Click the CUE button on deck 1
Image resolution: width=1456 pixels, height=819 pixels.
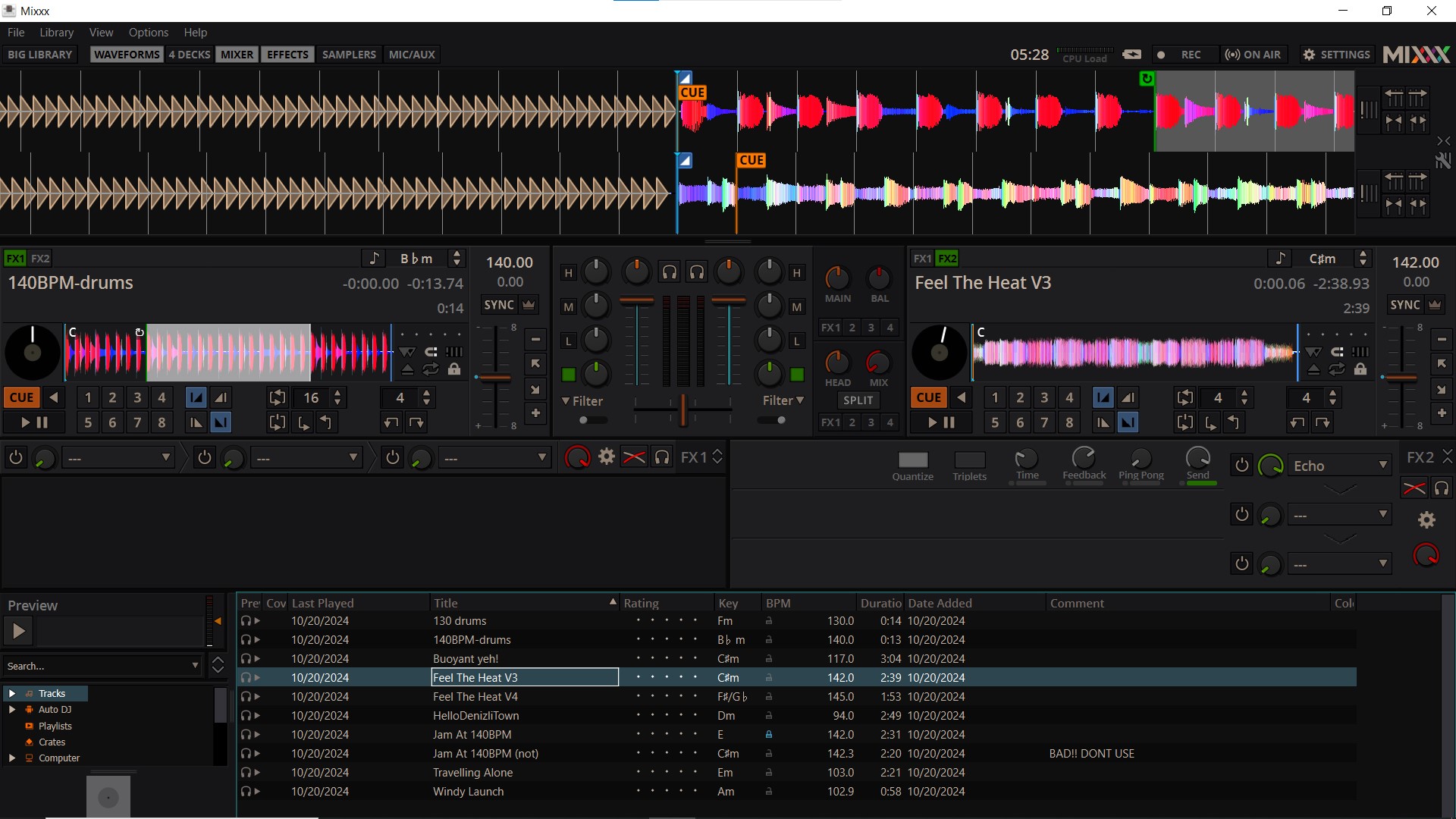click(21, 397)
